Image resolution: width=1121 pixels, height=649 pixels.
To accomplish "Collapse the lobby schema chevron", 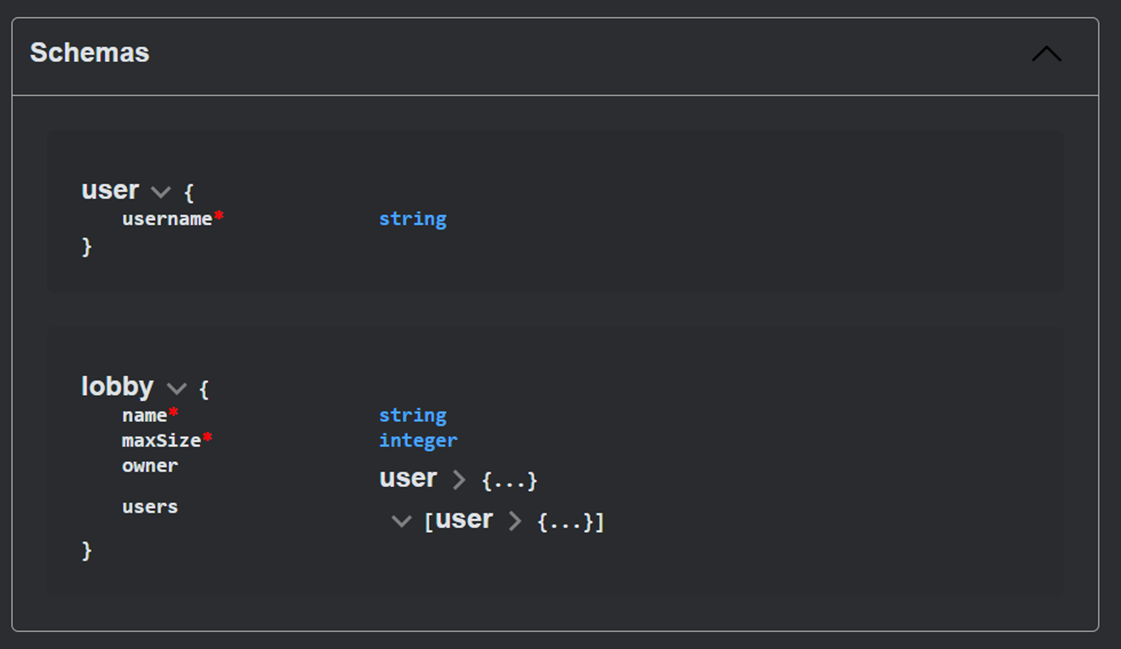I will (x=177, y=388).
